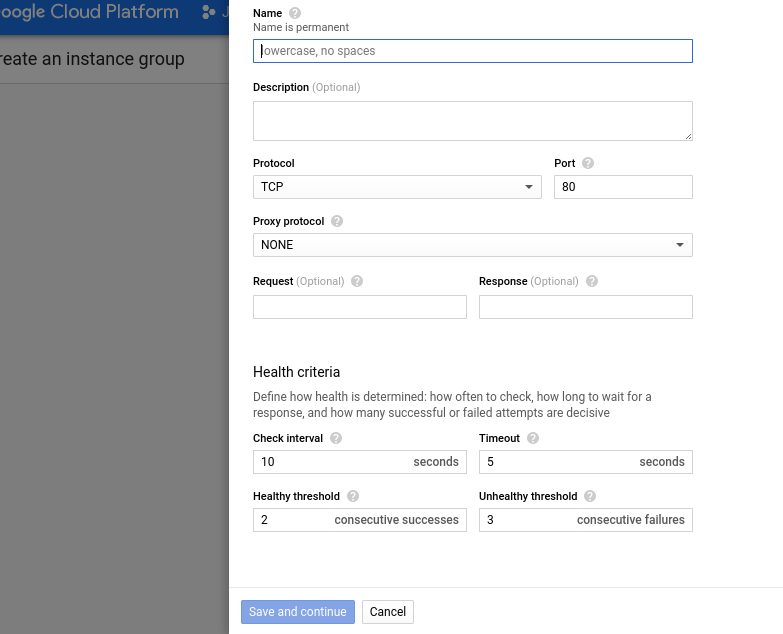783x634 pixels.
Task: Click Save and continue button
Action: coord(298,612)
